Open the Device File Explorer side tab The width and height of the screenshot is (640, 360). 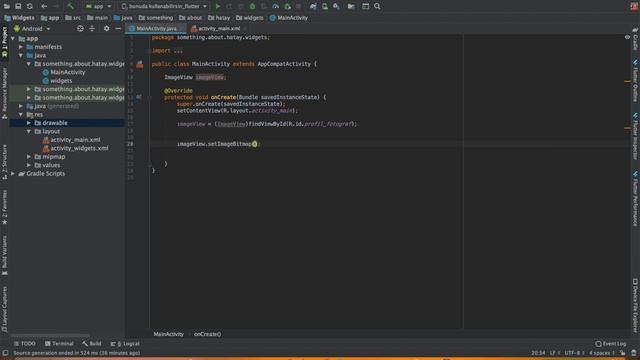[636, 305]
